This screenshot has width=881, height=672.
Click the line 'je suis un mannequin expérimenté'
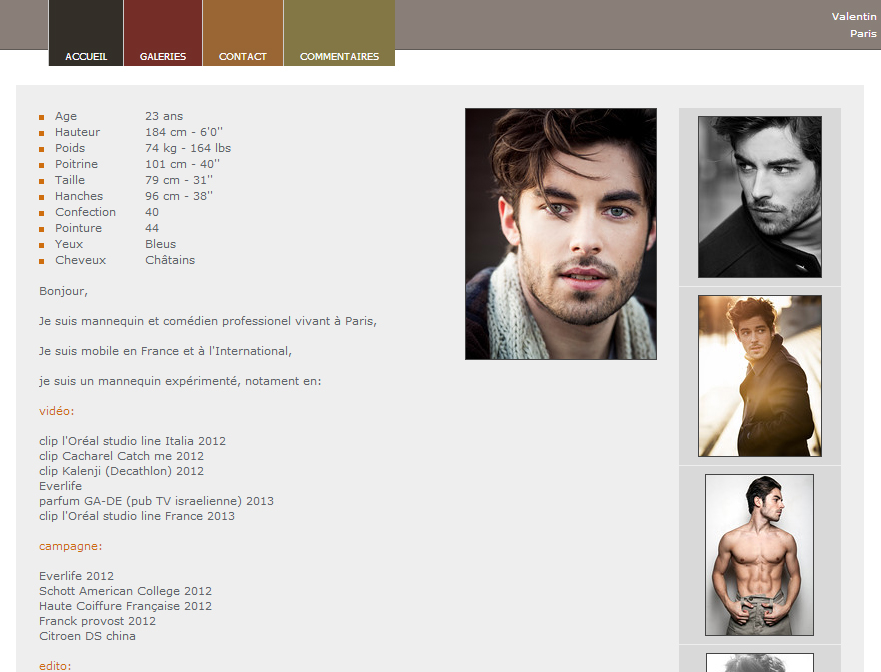point(180,381)
